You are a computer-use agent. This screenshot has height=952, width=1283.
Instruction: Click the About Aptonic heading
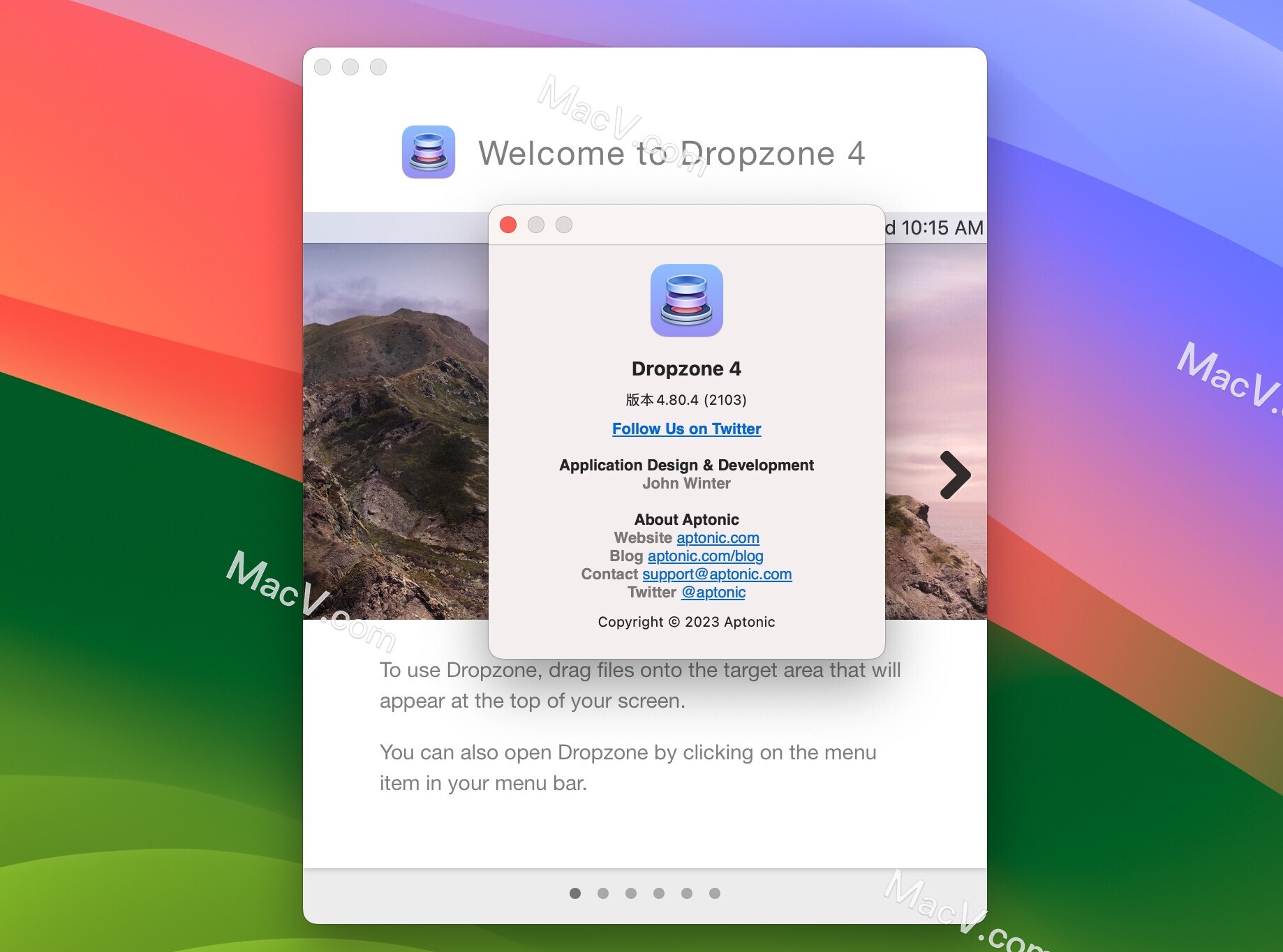click(687, 519)
